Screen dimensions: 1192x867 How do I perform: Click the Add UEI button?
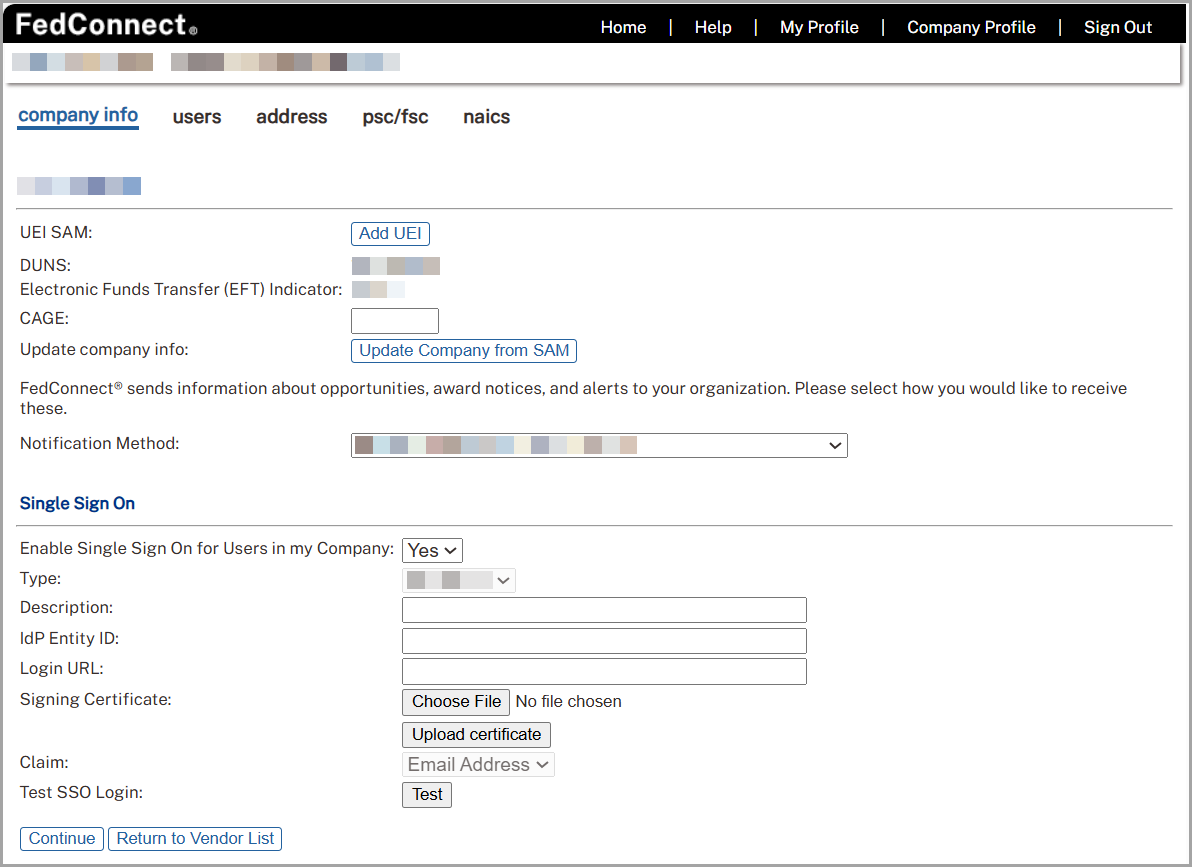pyautogui.click(x=390, y=233)
